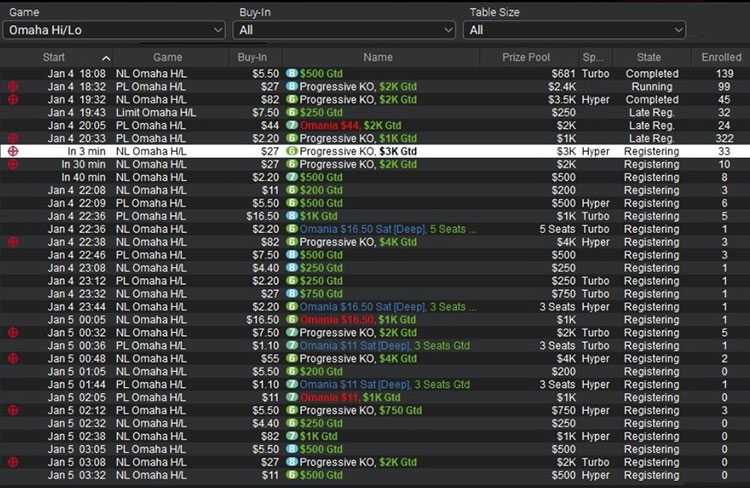Click the bounty target icon on the highlighted In 3 min row
This screenshot has height=488, width=750.
(13, 151)
